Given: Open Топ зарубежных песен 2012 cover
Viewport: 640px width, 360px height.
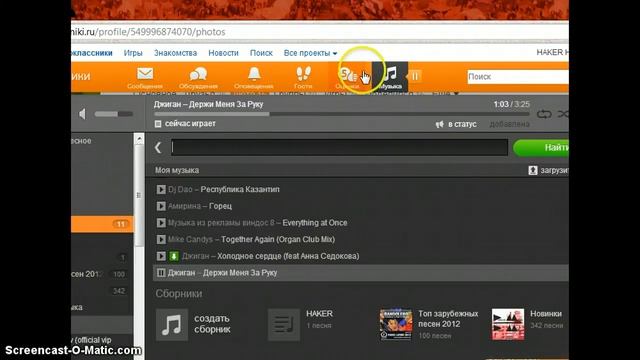Looking at the screenshot, I should coord(396,324).
